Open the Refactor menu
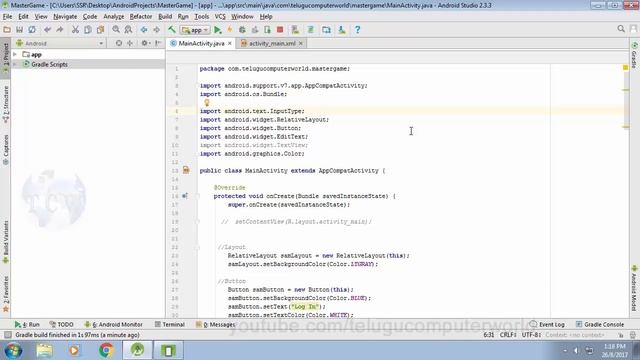The height and width of the screenshot is (360, 640). pyautogui.click(x=141, y=17)
